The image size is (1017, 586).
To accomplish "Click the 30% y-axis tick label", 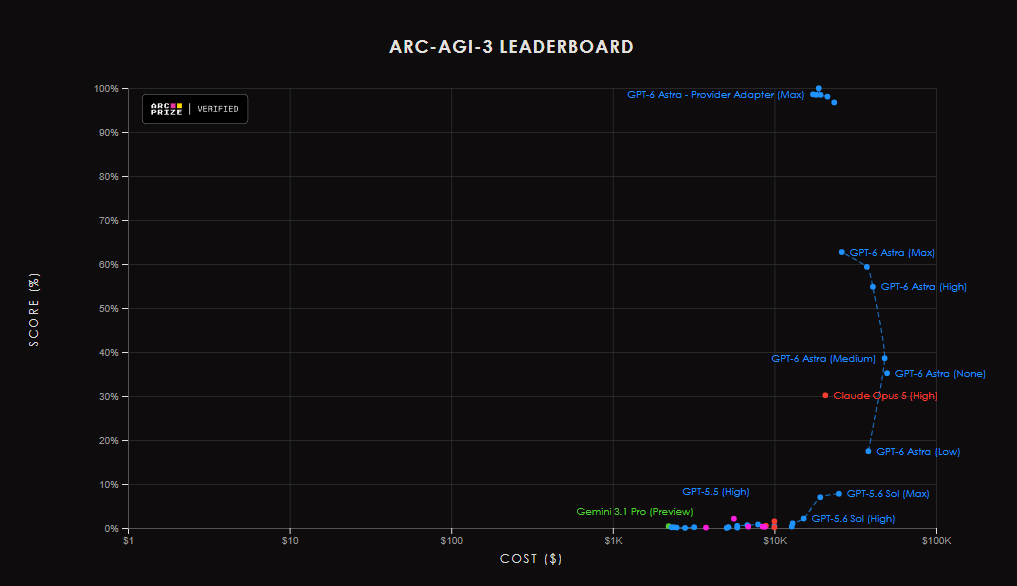I will click(108, 397).
